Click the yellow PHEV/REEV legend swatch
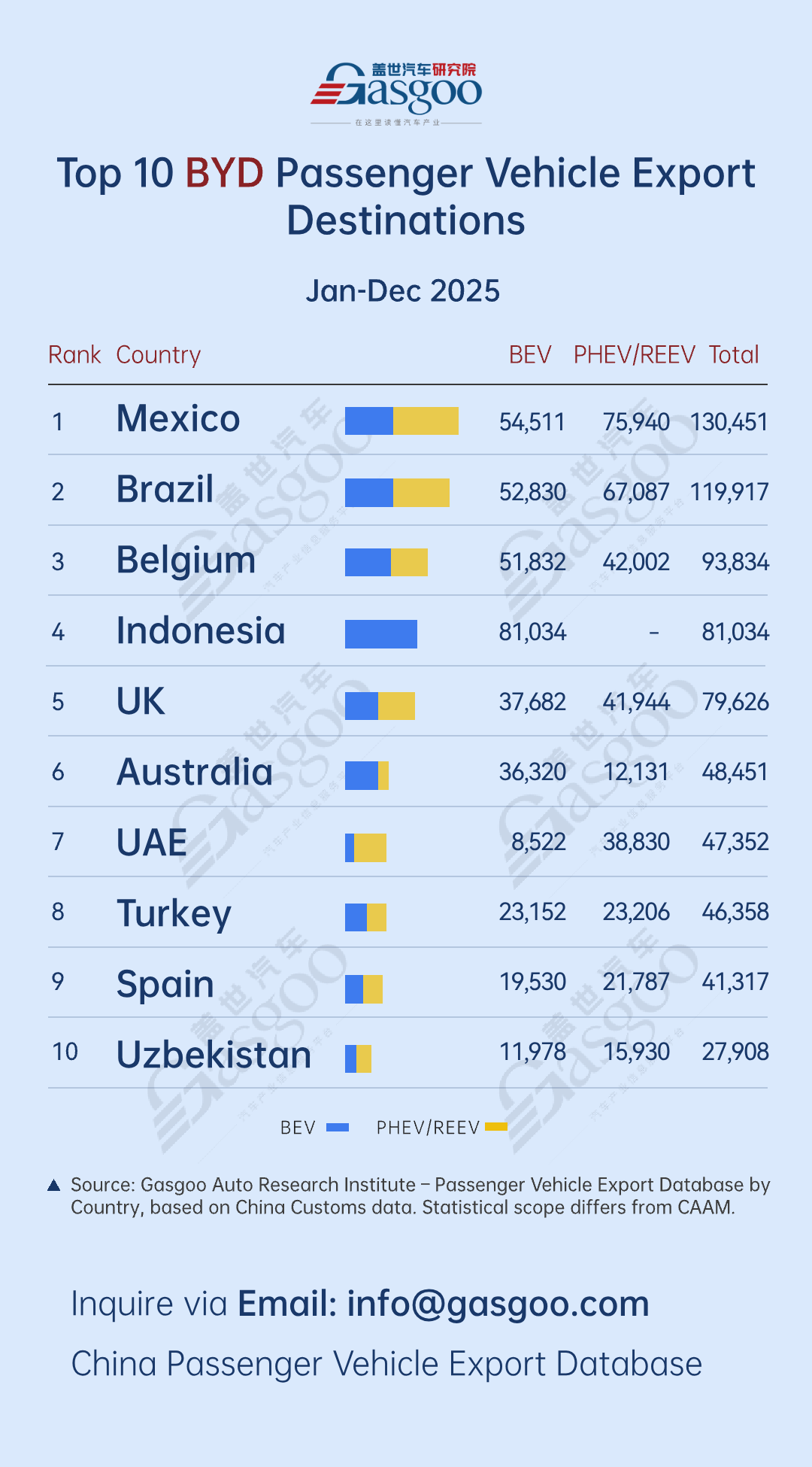812x1467 pixels. (x=496, y=1126)
